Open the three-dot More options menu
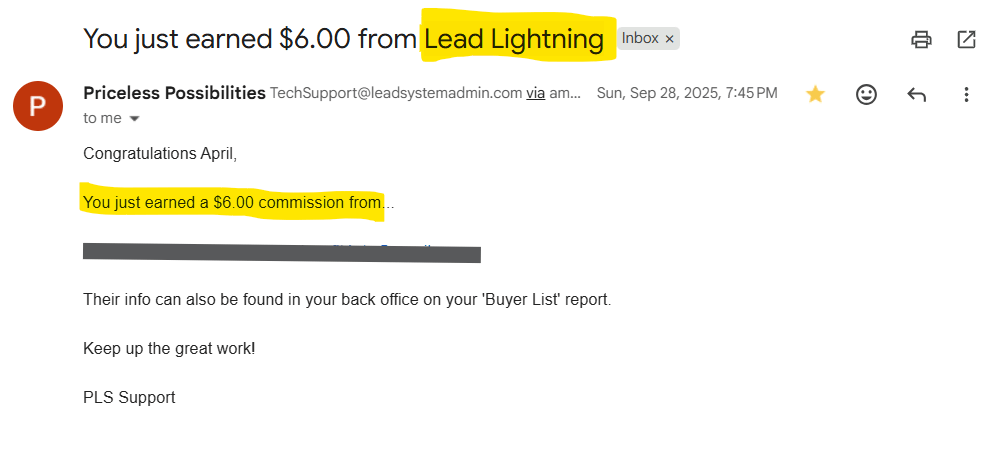This screenshot has height=450, width=997. click(966, 94)
